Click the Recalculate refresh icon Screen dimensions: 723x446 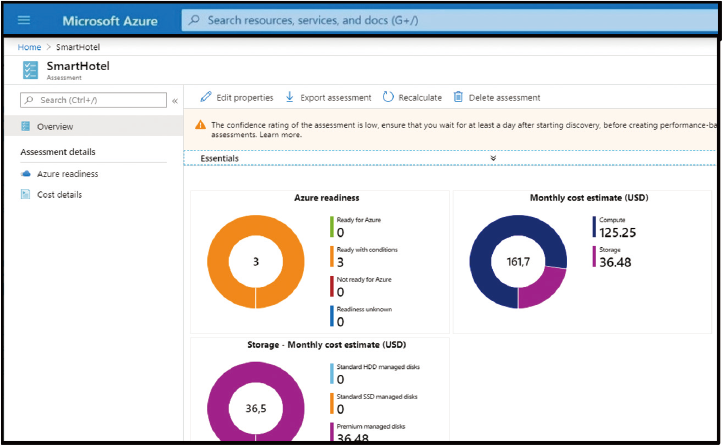pyautogui.click(x=388, y=97)
